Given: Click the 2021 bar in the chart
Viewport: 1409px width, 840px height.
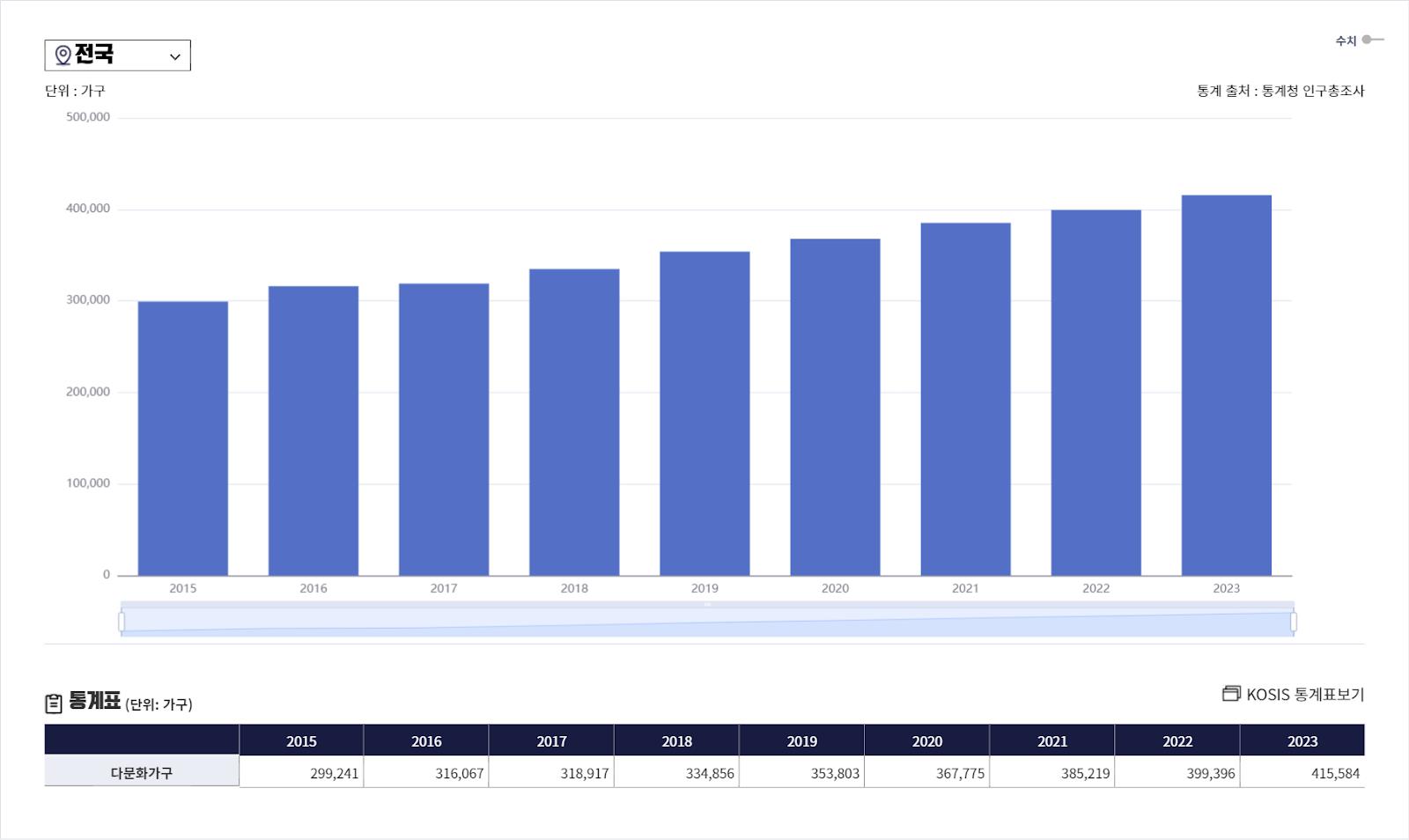Looking at the screenshot, I should pos(965,400).
